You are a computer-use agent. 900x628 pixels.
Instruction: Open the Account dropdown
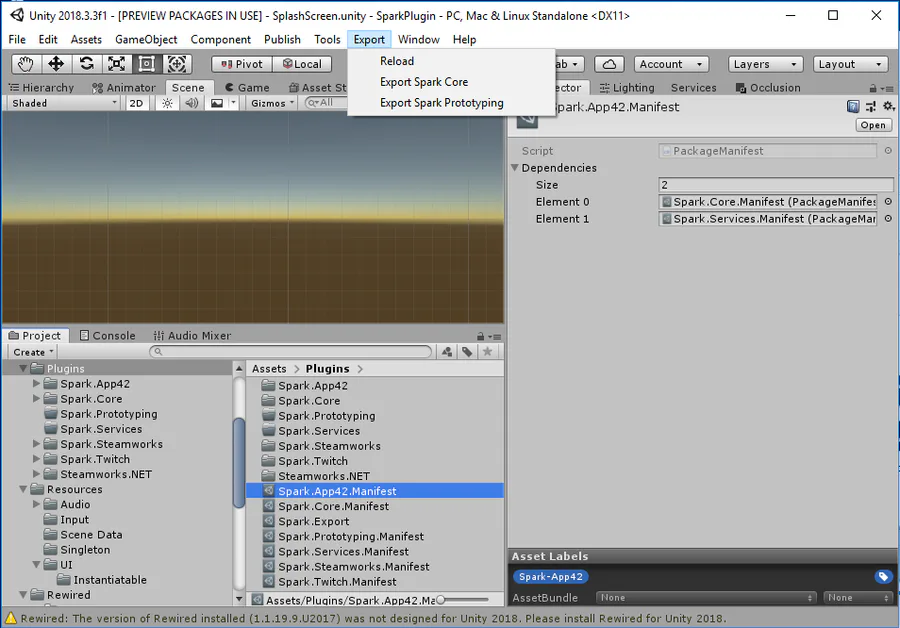671,64
